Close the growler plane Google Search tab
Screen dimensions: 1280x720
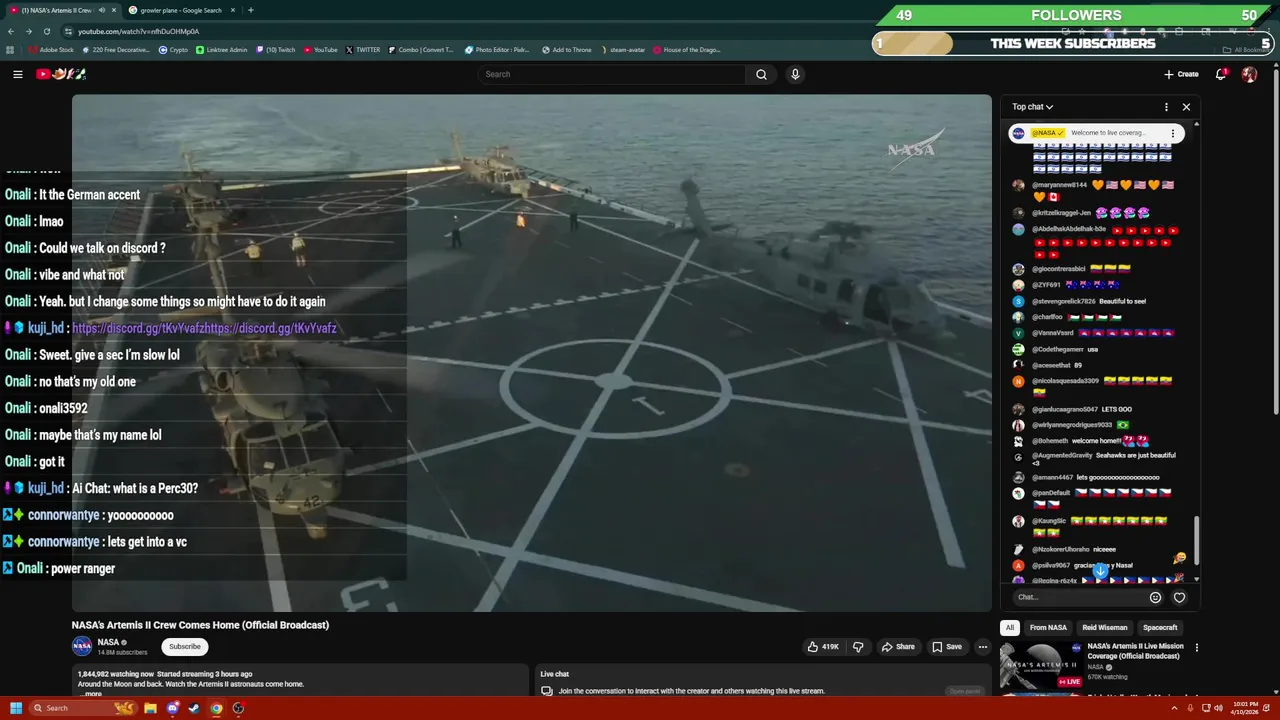click(233, 10)
